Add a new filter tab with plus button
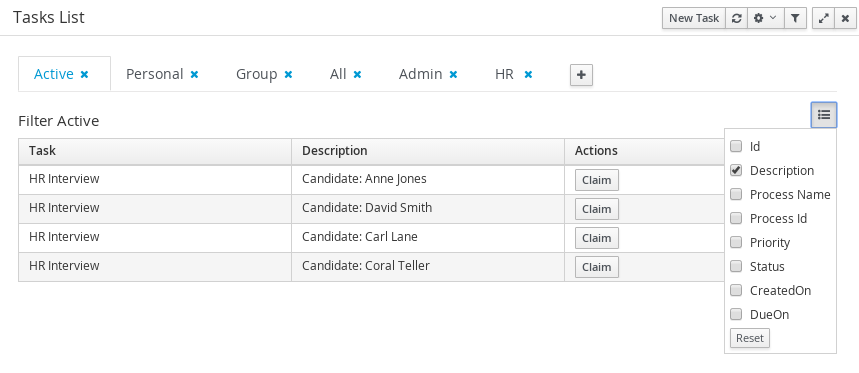The image size is (859, 373). pos(581,75)
